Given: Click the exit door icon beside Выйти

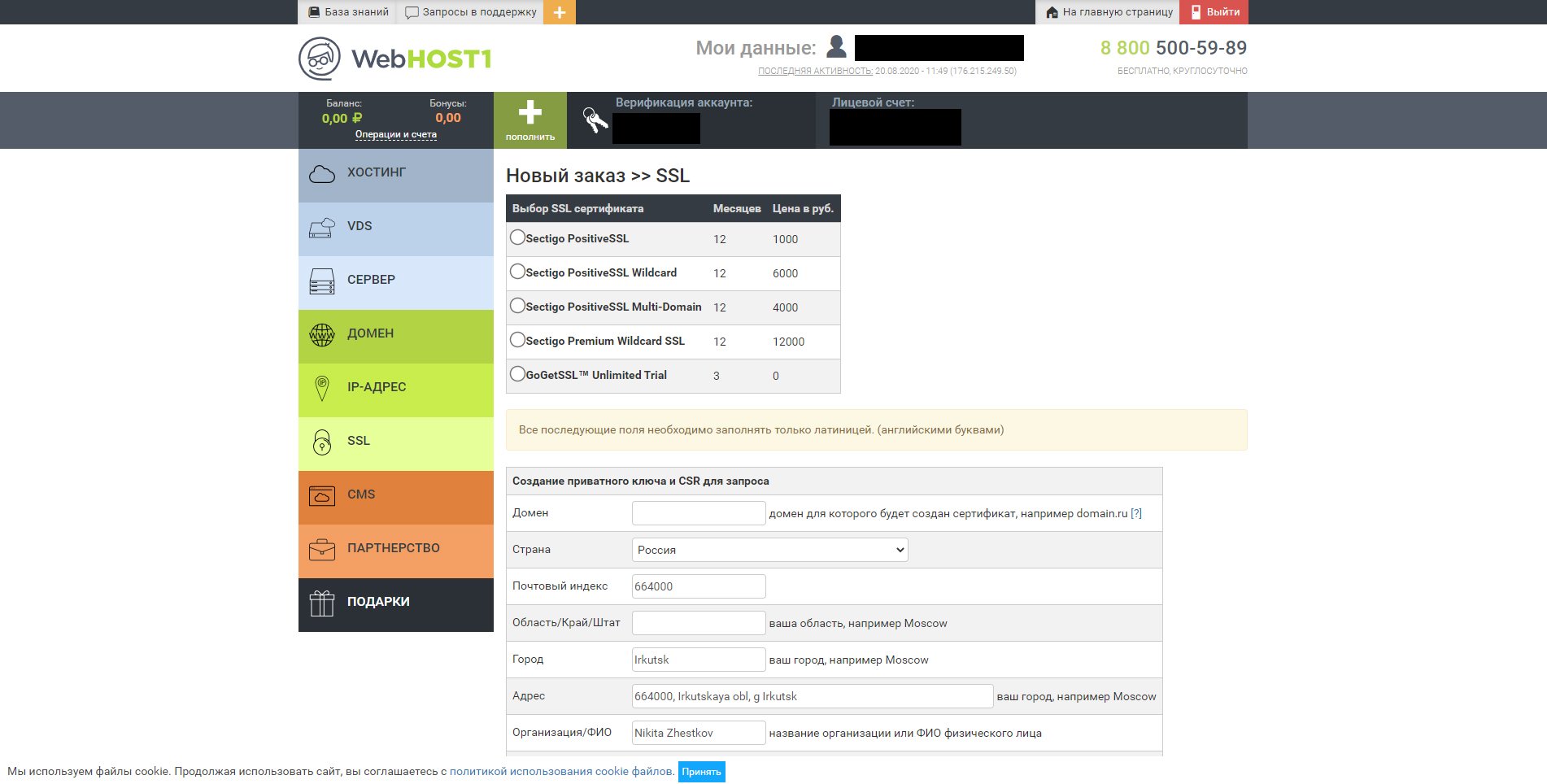Looking at the screenshot, I should [1196, 12].
